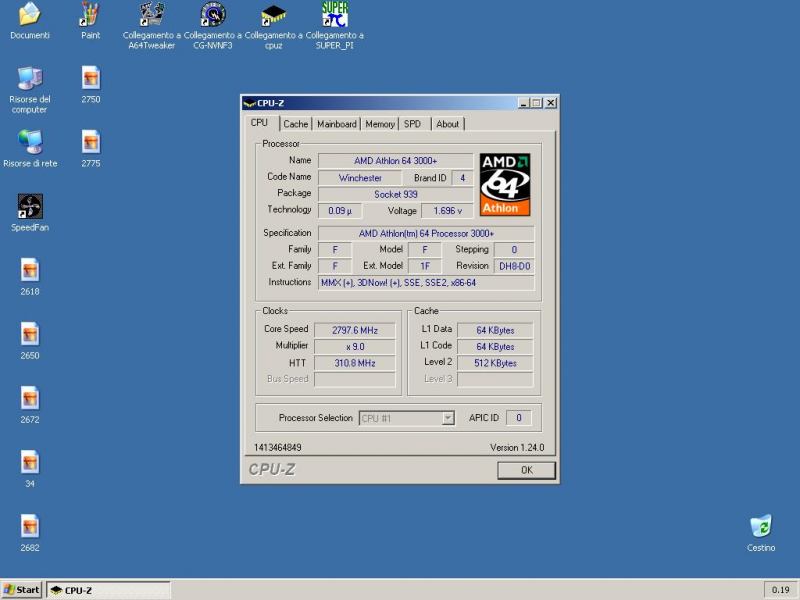This screenshot has width=800, height=600.
Task: Open the Cestino recycle bin
Action: pos(761,527)
